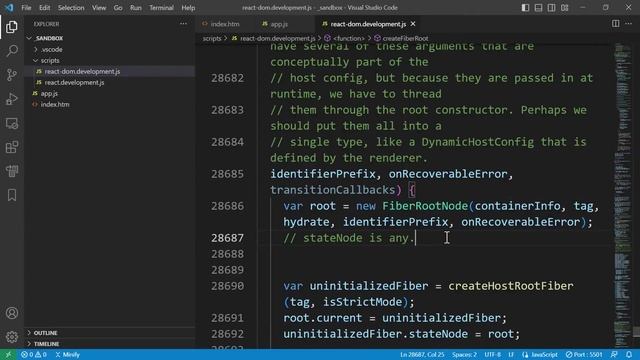This screenshot has width=640, height=360.
Task: Open the Selection menu
Action: pos(71,7)
